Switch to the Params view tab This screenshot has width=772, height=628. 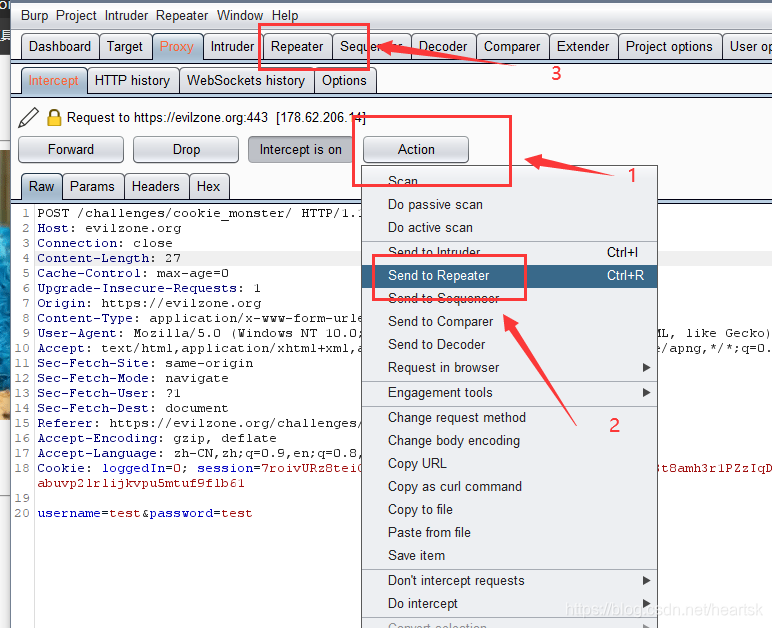92,187
